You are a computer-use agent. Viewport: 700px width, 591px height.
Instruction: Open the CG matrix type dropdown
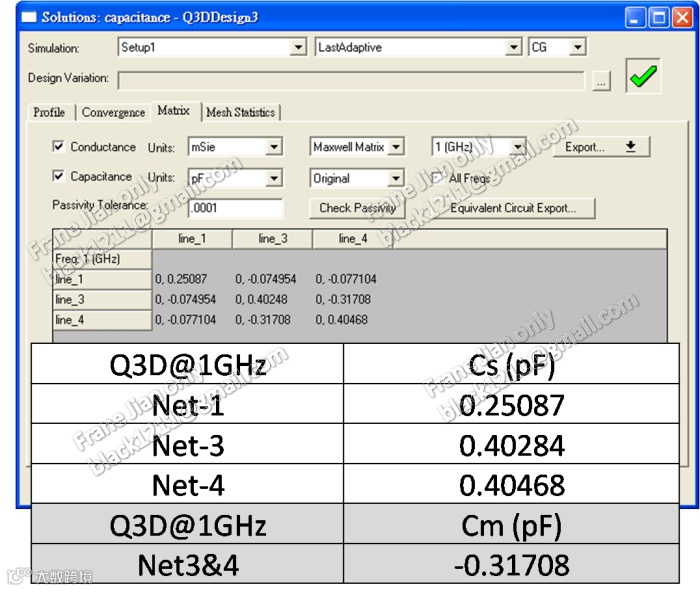(578, 47)
